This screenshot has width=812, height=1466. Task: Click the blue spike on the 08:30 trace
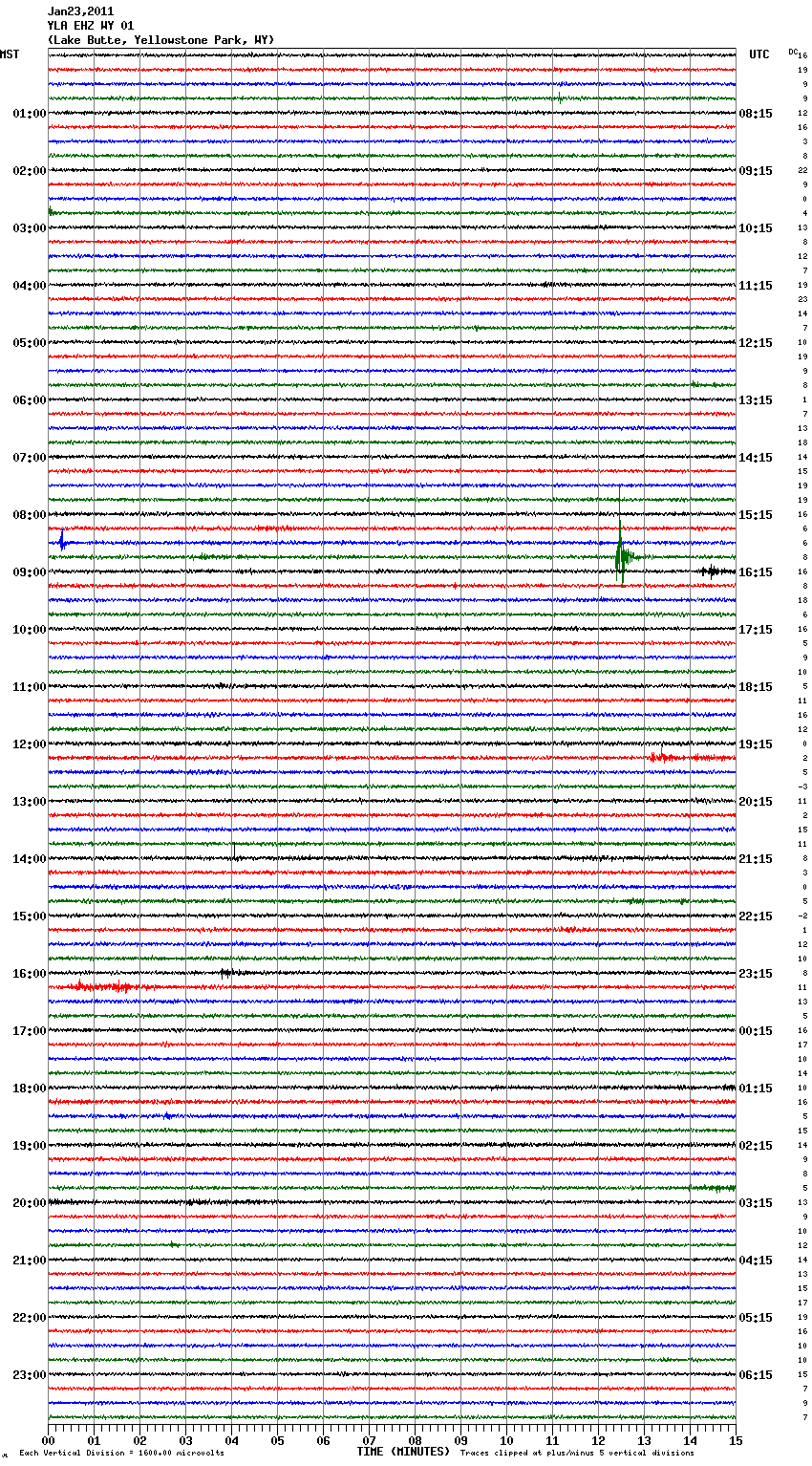pos(62,541)
